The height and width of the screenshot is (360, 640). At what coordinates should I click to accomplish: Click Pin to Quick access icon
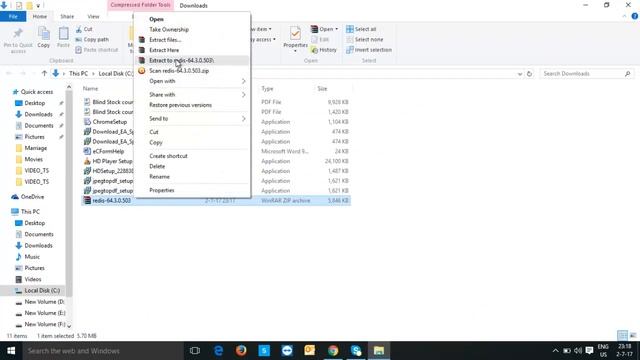tap(18, 33)
